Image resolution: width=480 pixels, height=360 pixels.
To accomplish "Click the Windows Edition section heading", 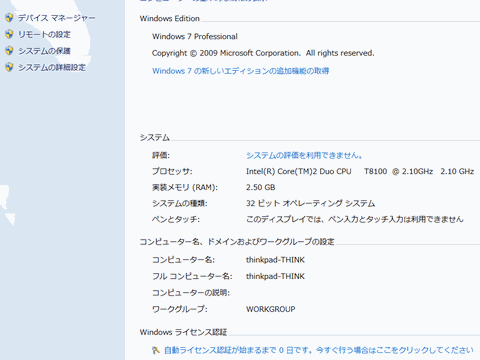I will coord(170,19).
